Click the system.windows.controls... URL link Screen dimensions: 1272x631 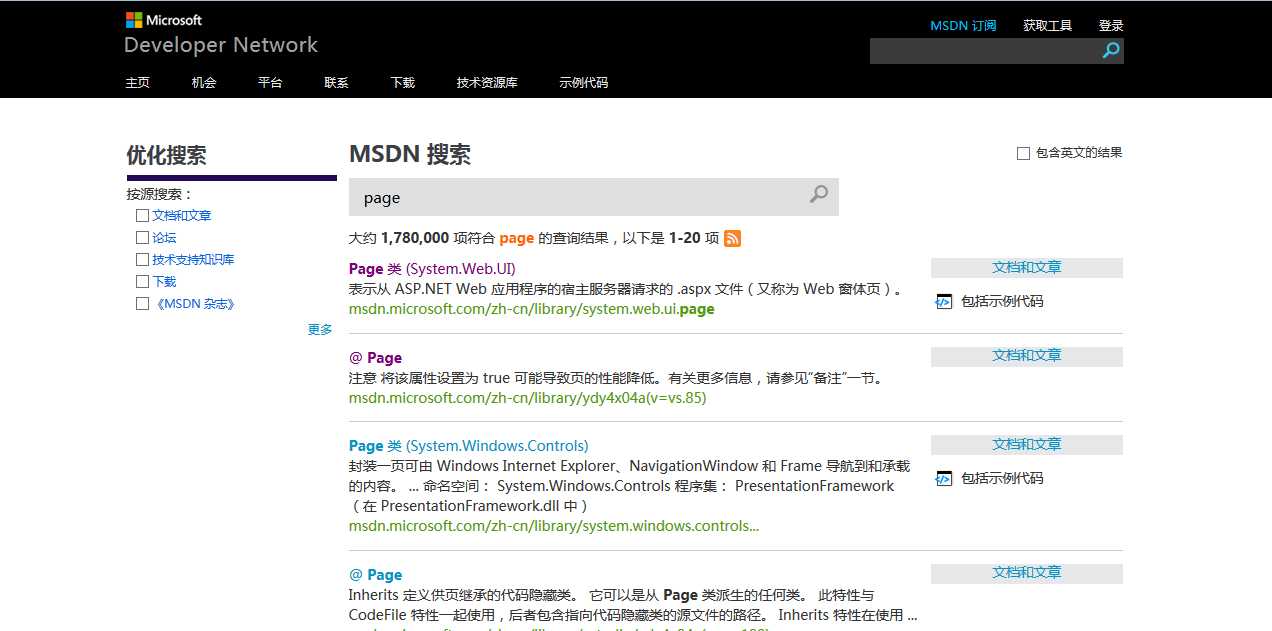[x=554, y=526]
